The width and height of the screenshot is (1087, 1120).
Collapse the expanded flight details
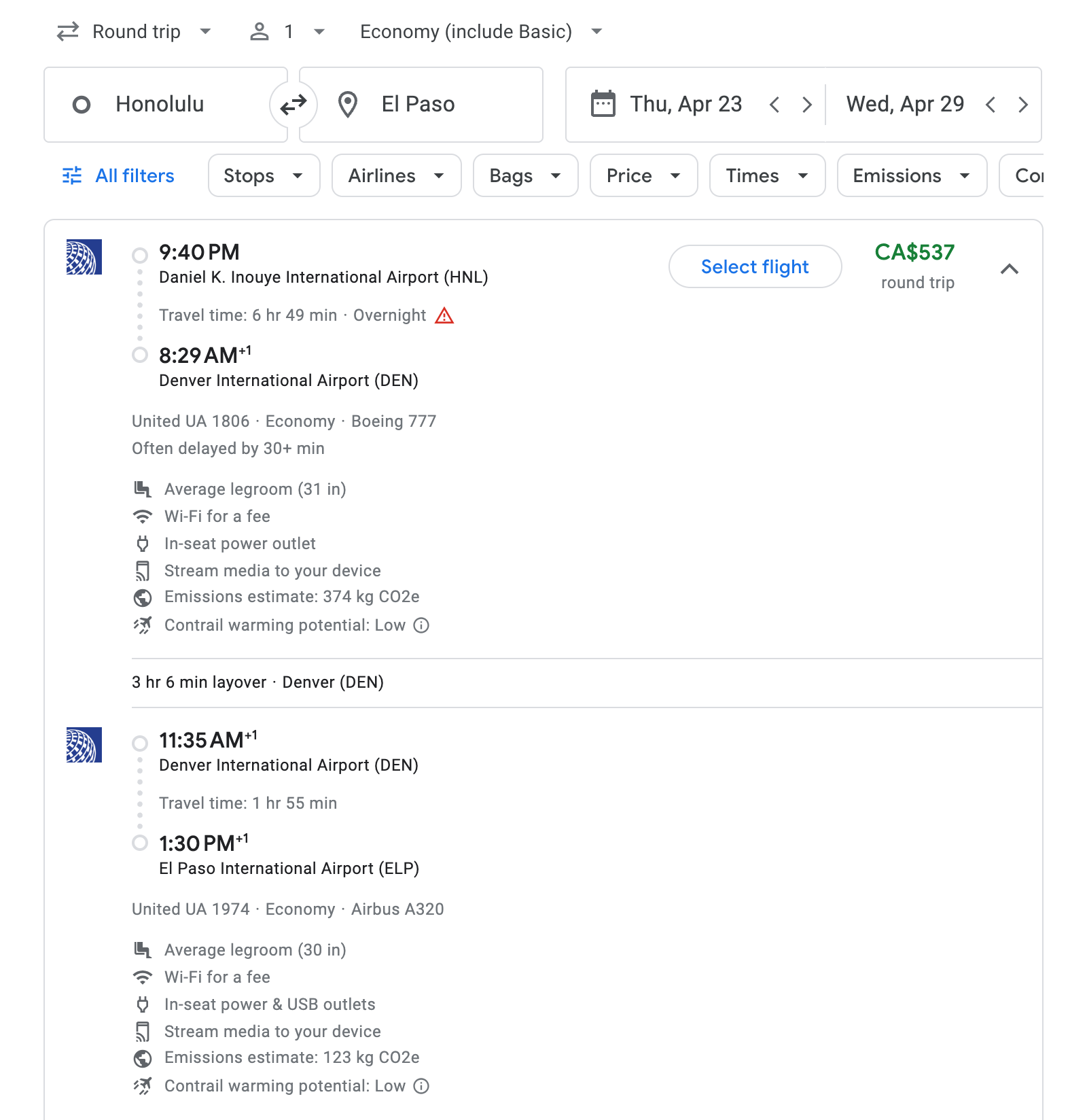[x=1010, y=269]
